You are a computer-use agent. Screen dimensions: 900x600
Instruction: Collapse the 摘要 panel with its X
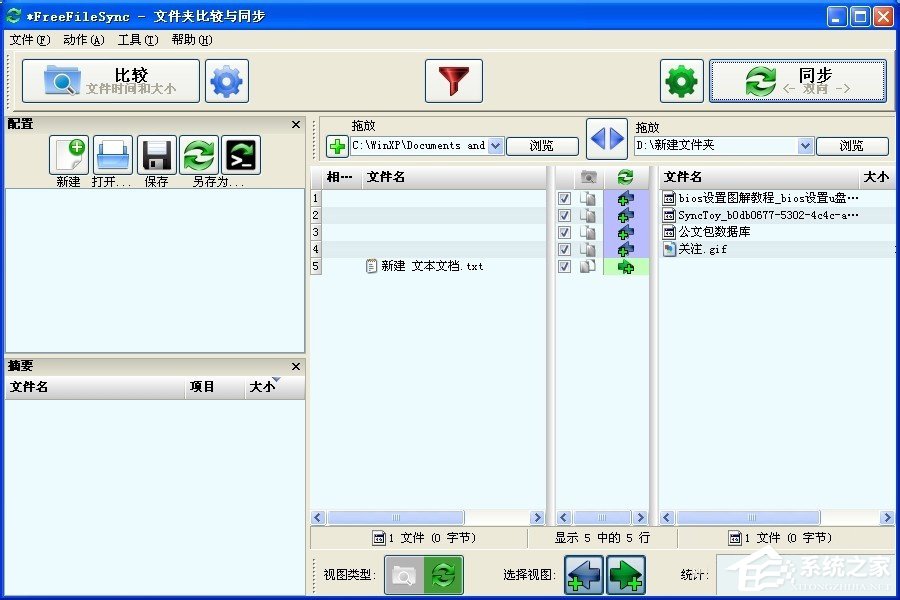coord(295,366)
